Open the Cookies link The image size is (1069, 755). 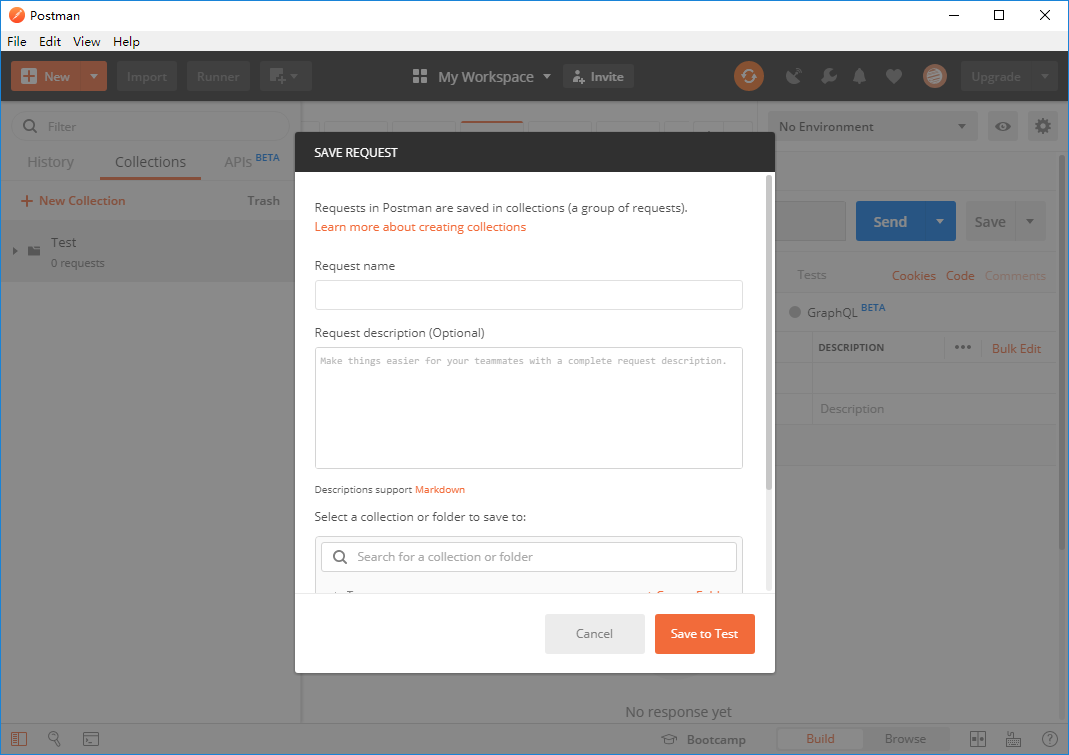point(914,276)
